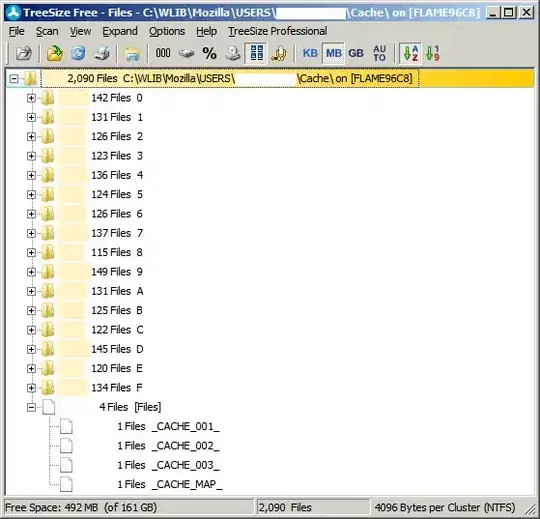Select the root row showing 2,090 Files
The height and width of the screenshot is (519, 540).
[x=230, y=79]
